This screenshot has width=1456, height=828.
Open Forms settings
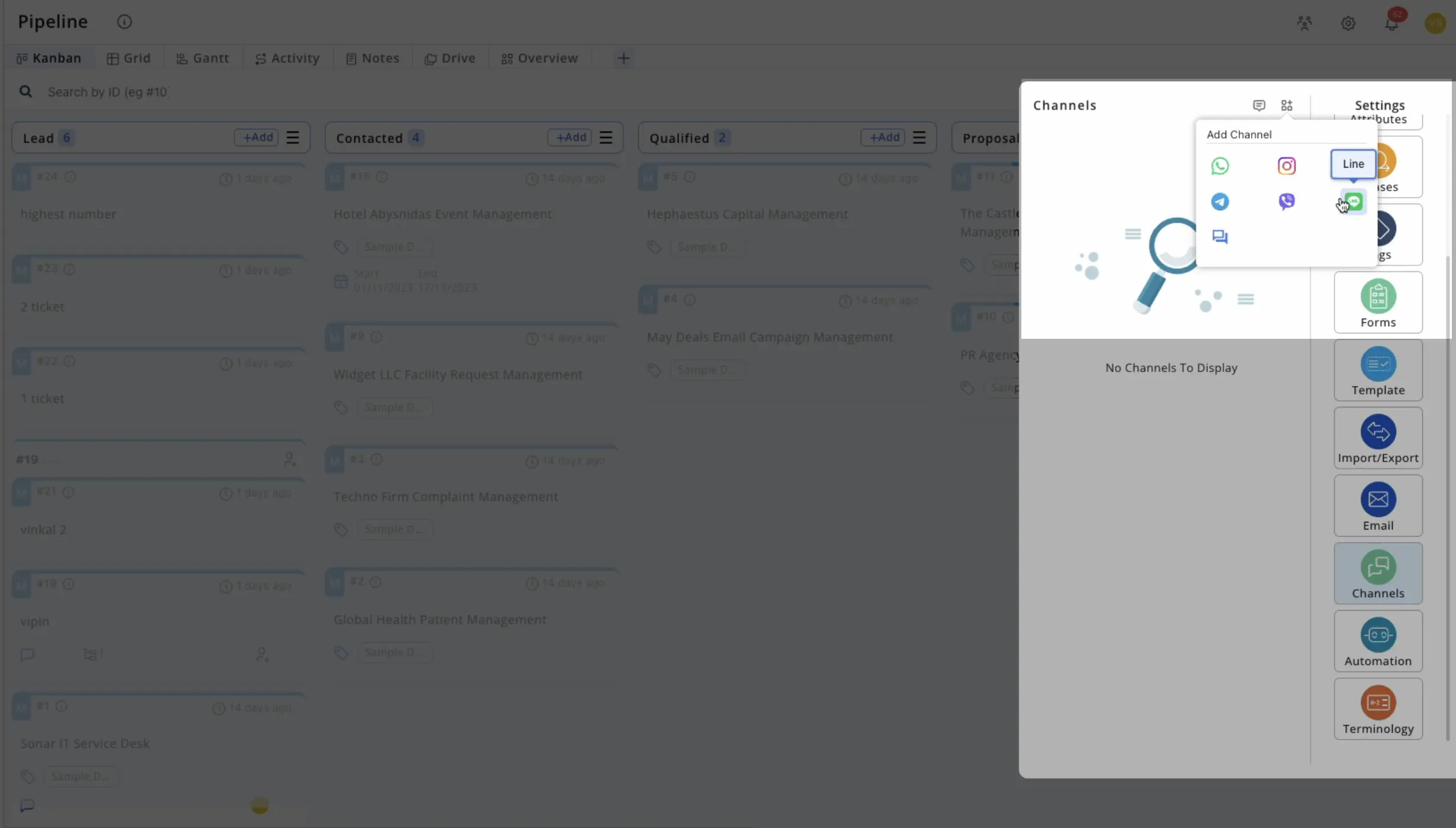point(1378,303)
